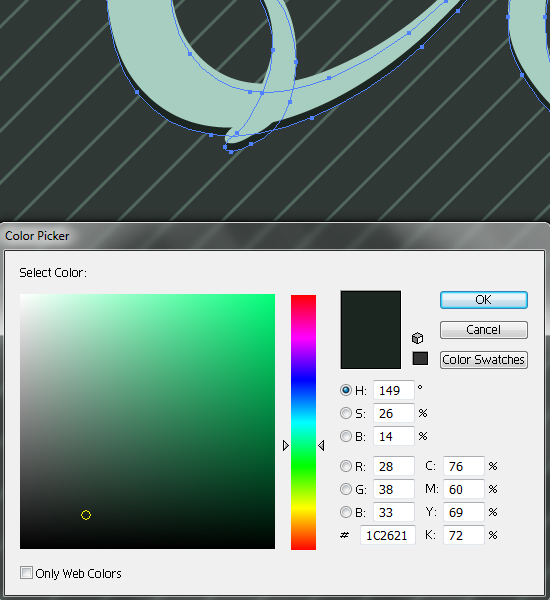
Task: Click the hue value input field
Action: [394, 390]
